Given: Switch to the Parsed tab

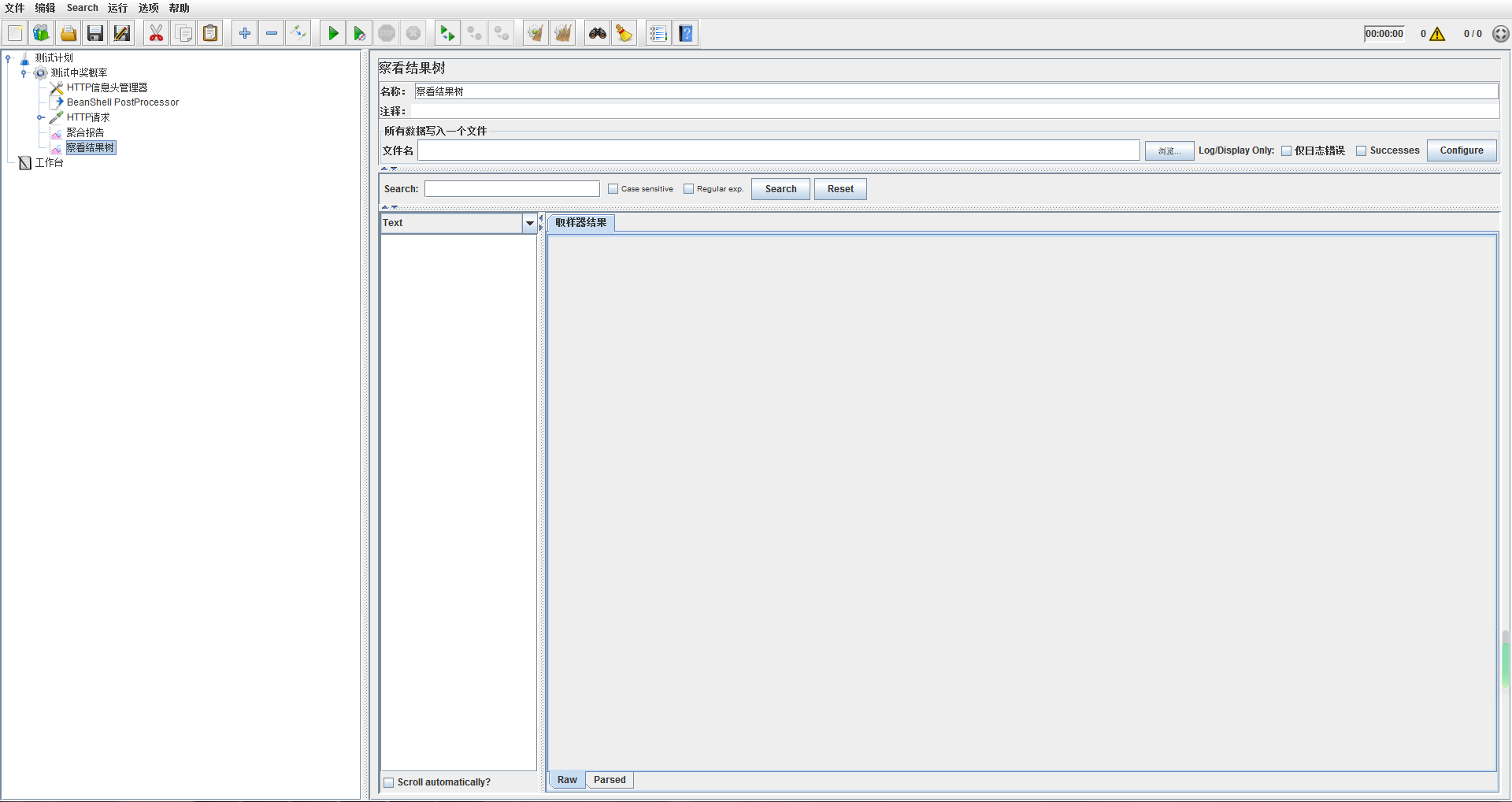Looking at the screenshot, I should click(610, 780).
